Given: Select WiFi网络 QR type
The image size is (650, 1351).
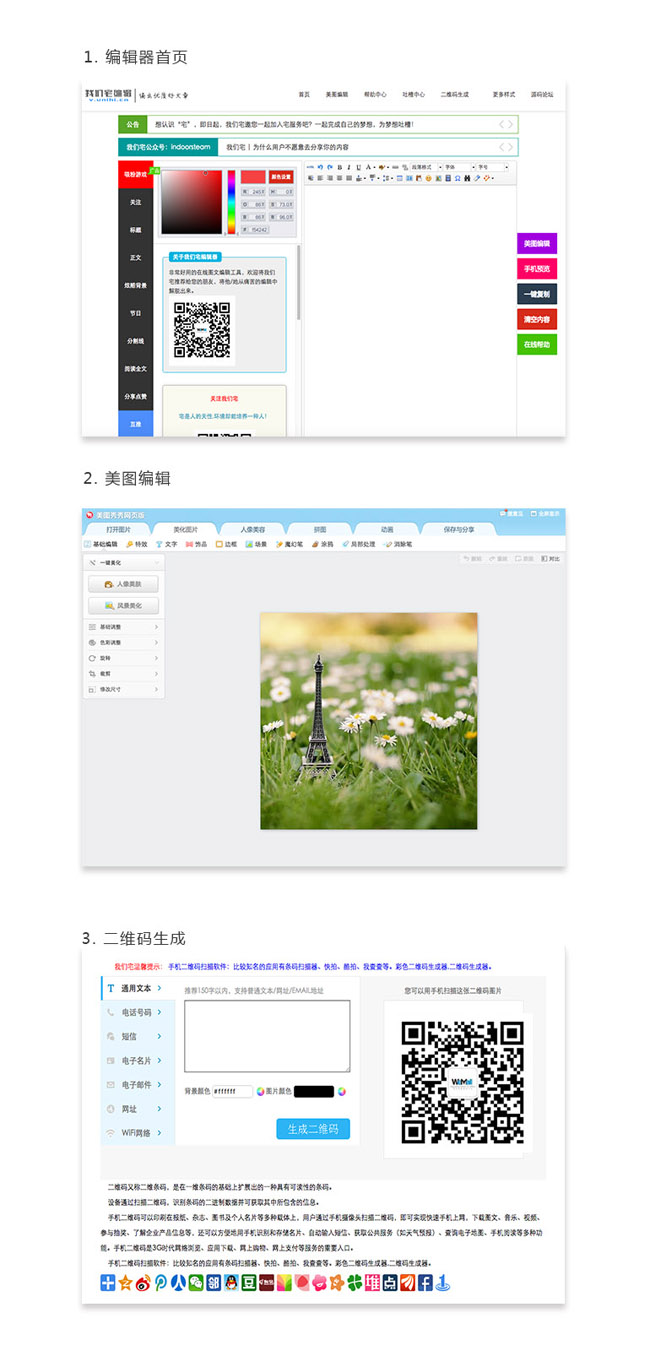Looking at the screenshot, I should pos(137,1133).
